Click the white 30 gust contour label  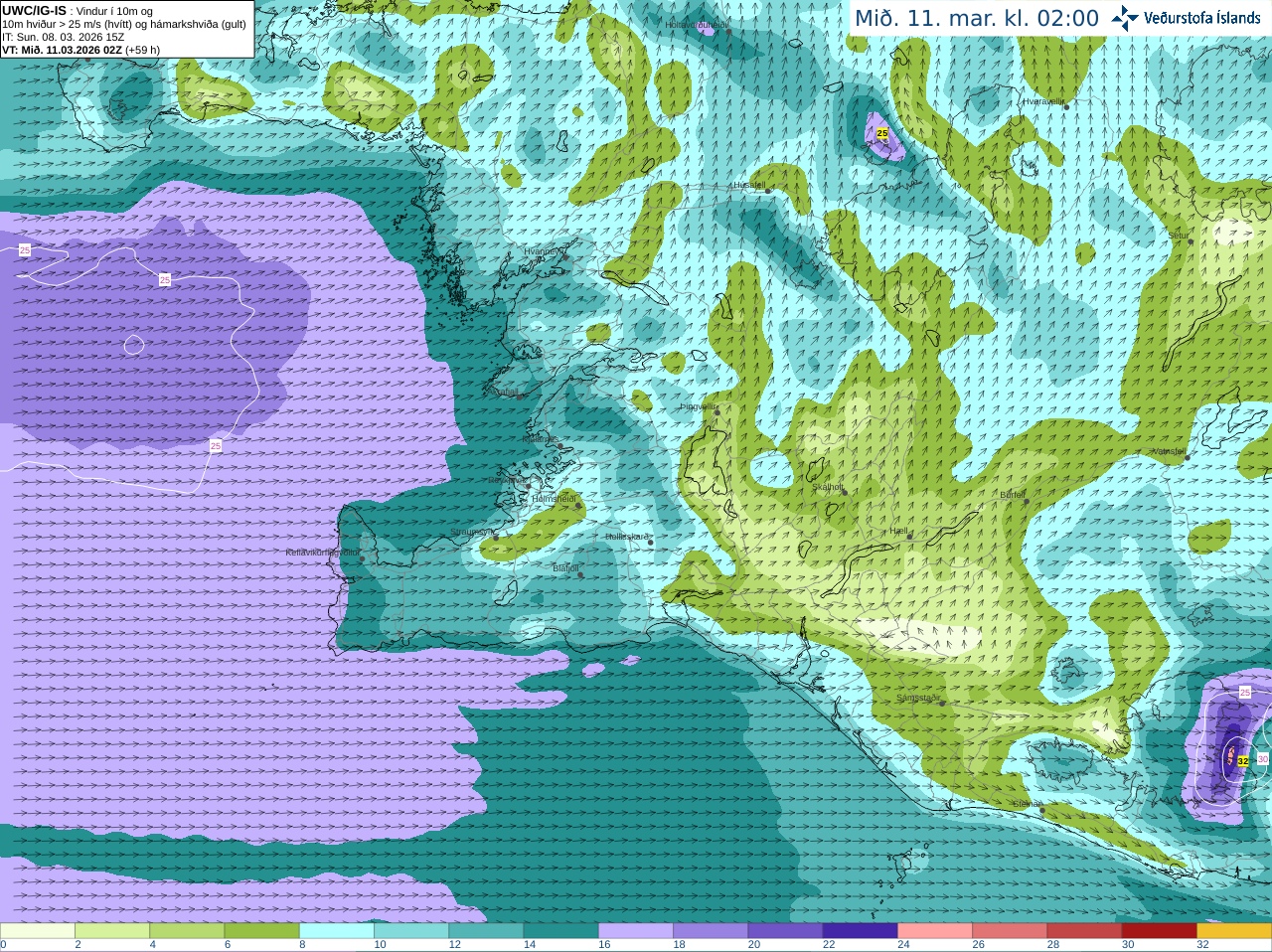[1263, 758]
